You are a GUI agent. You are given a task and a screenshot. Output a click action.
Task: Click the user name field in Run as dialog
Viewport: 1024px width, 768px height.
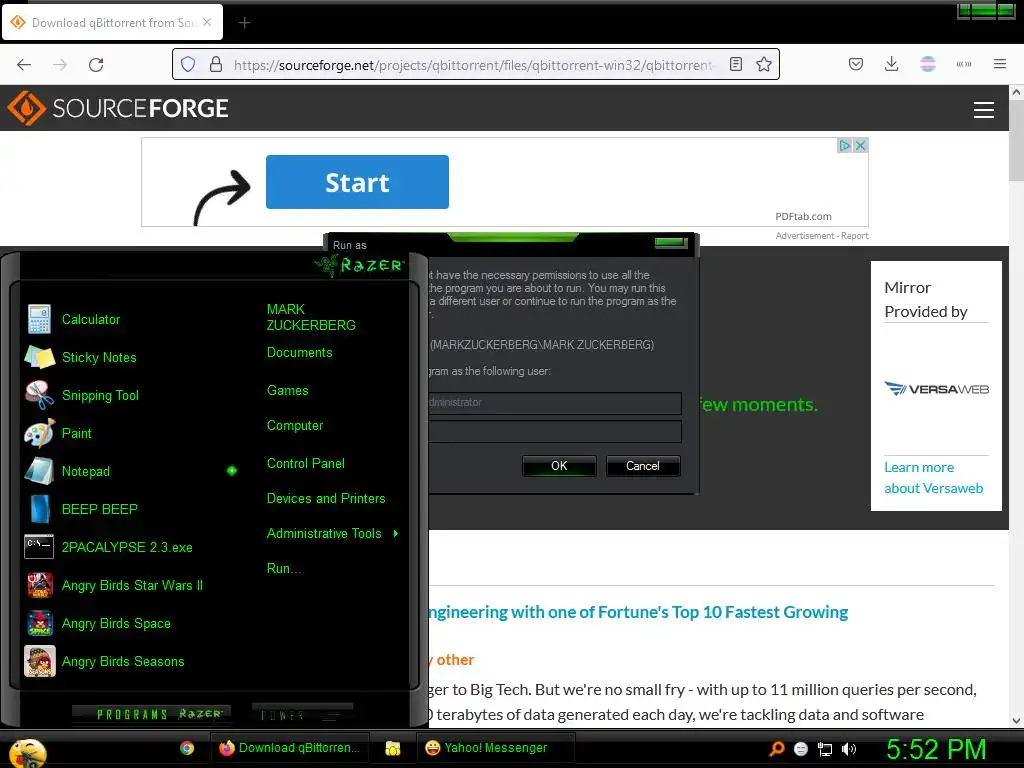(x=555, y=402)
